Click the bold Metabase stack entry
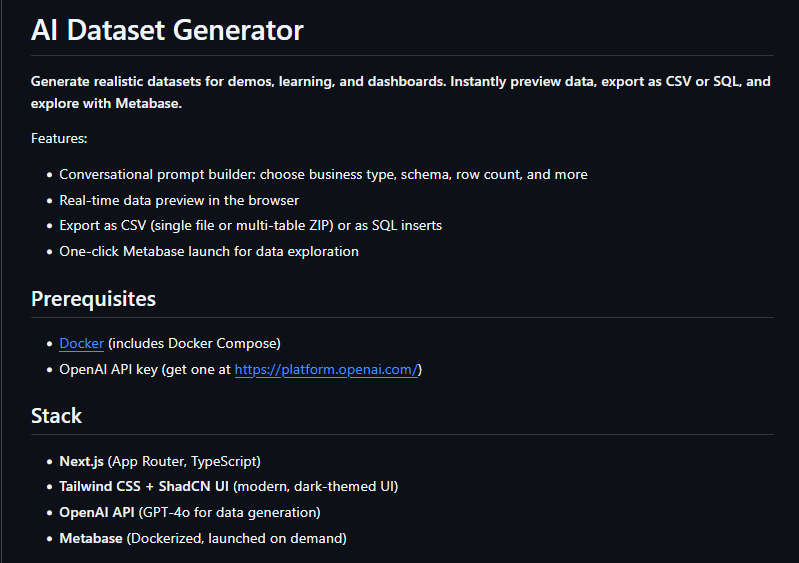This screenshot has height=563, width=799. pyautogui.click(x=91, y=539)
